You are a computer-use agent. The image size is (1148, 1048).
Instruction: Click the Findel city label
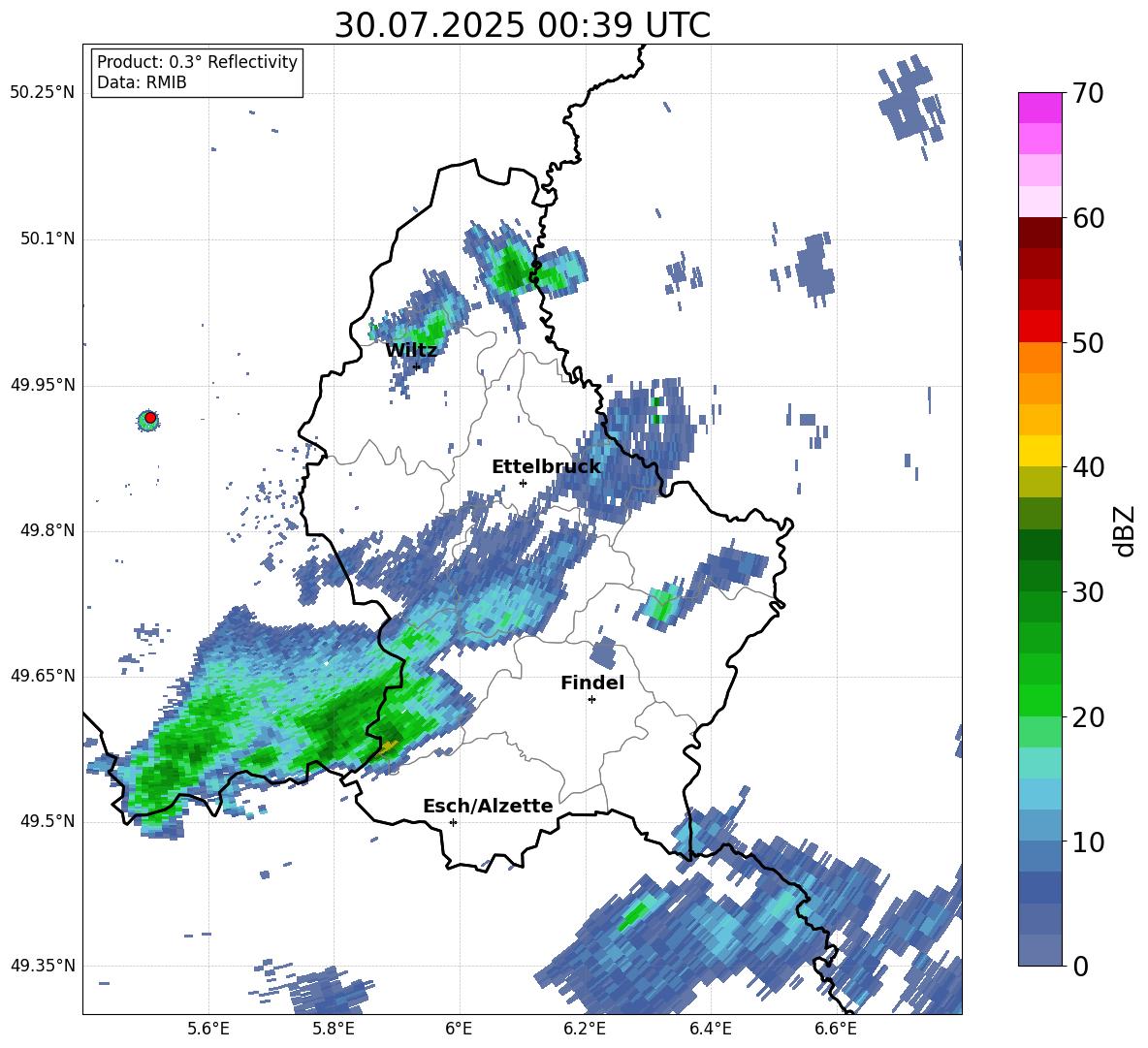pyautogui.click(x=592, y=683)
